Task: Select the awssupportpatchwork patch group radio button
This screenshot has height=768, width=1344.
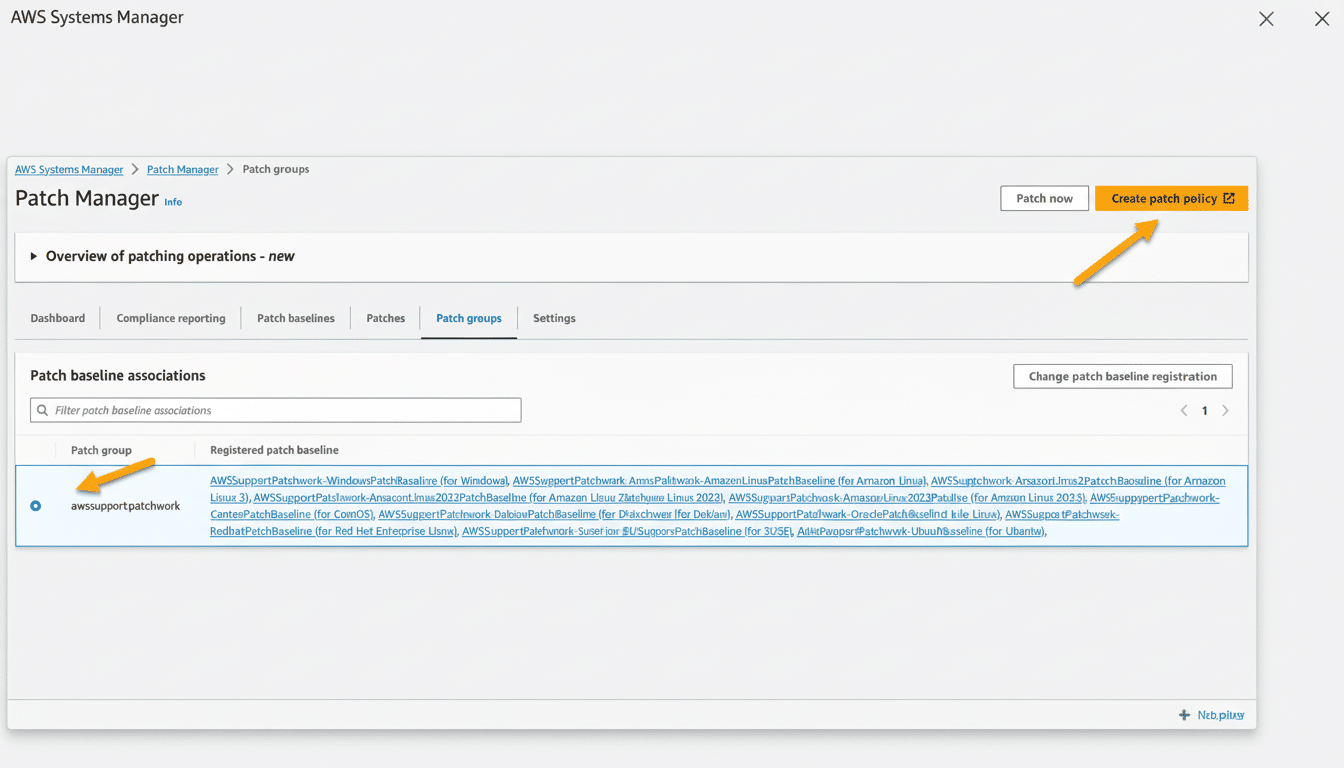Action: click(35, 506)
